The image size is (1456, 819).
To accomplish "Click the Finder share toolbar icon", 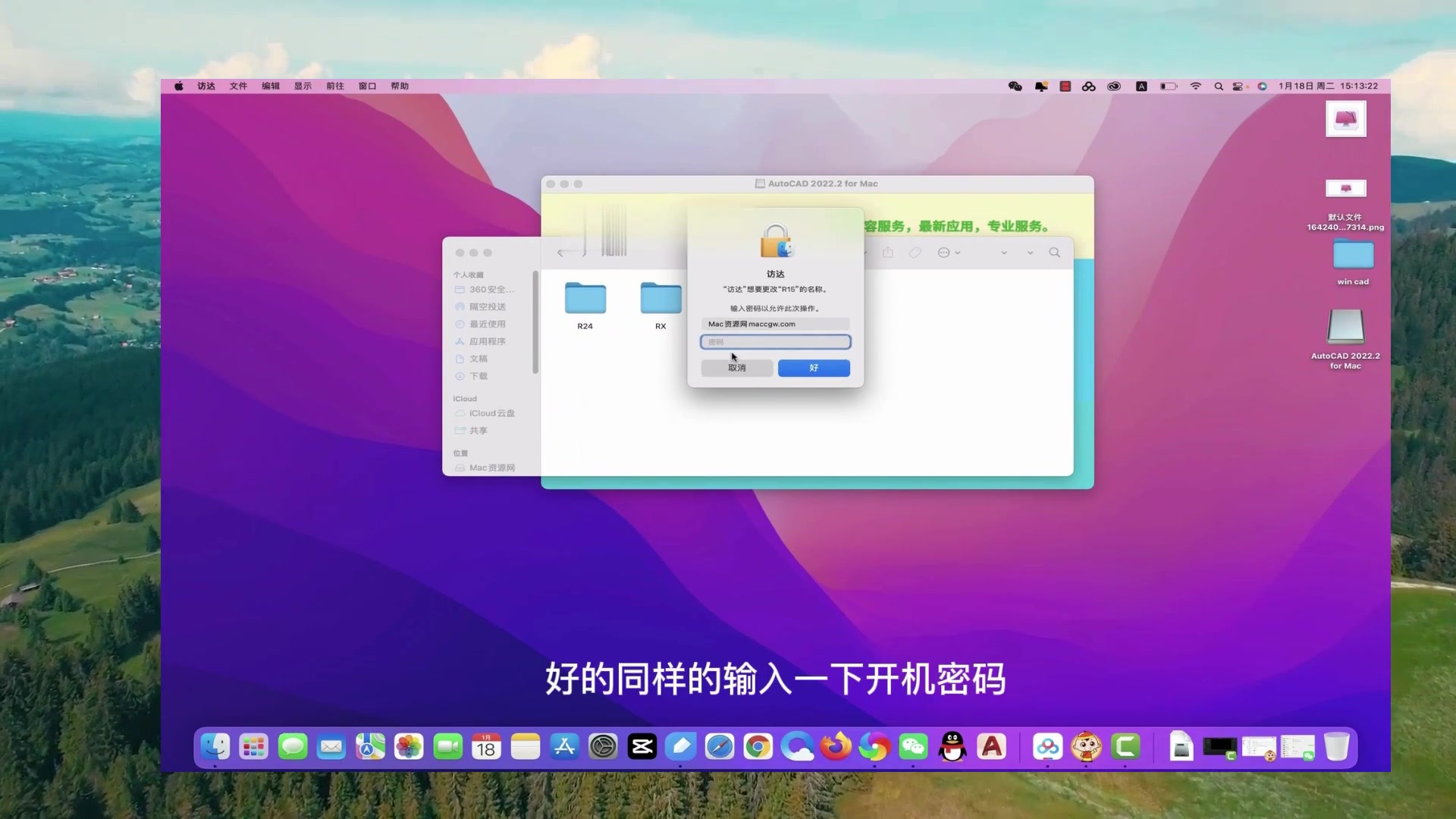I will pos(888,253).
